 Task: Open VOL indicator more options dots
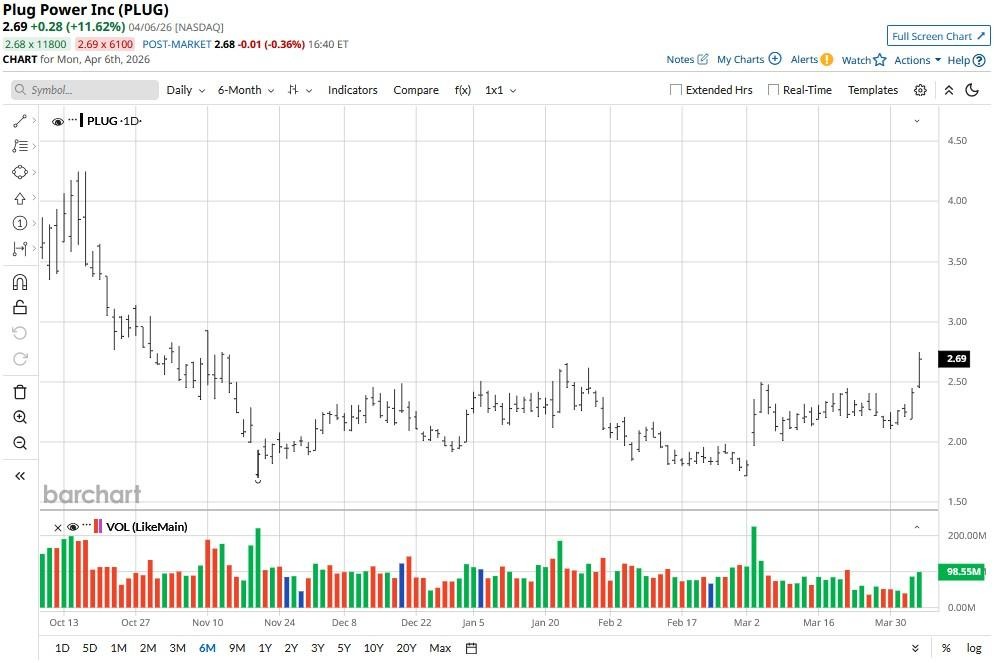pyautogui.click(x=86, y=525)
